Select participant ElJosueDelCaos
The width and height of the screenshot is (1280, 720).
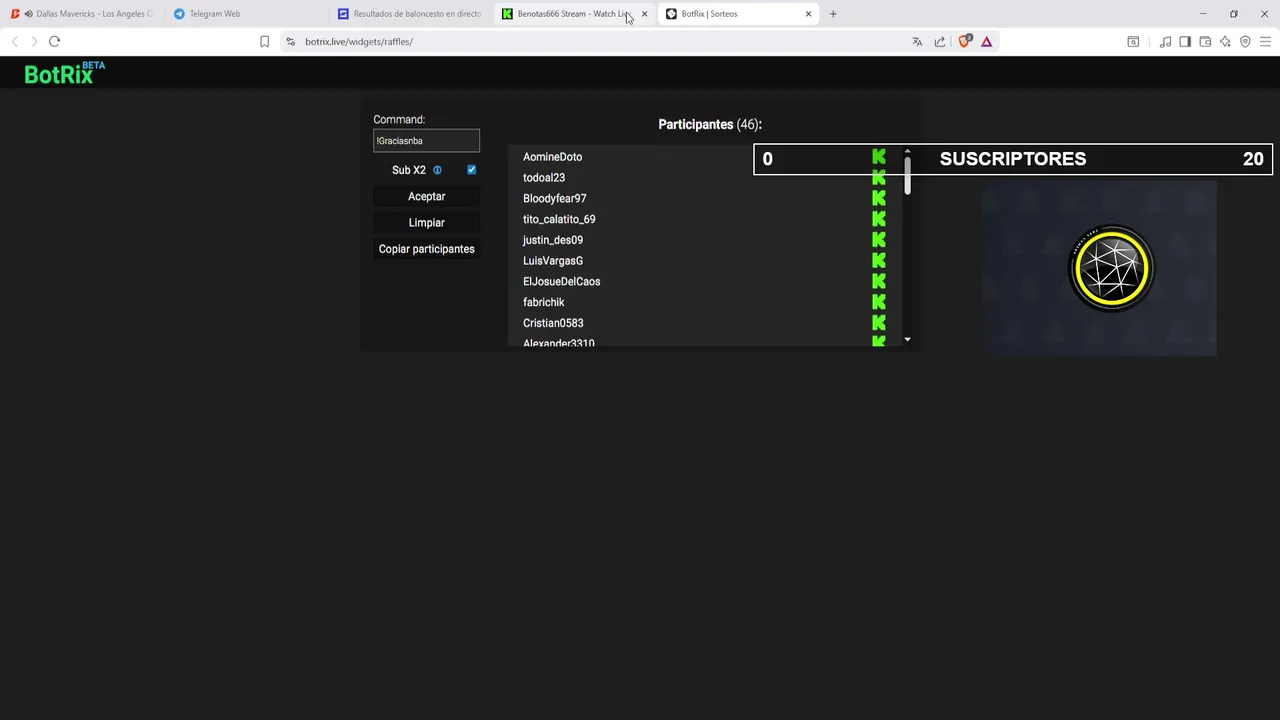(x=562, y=282)
